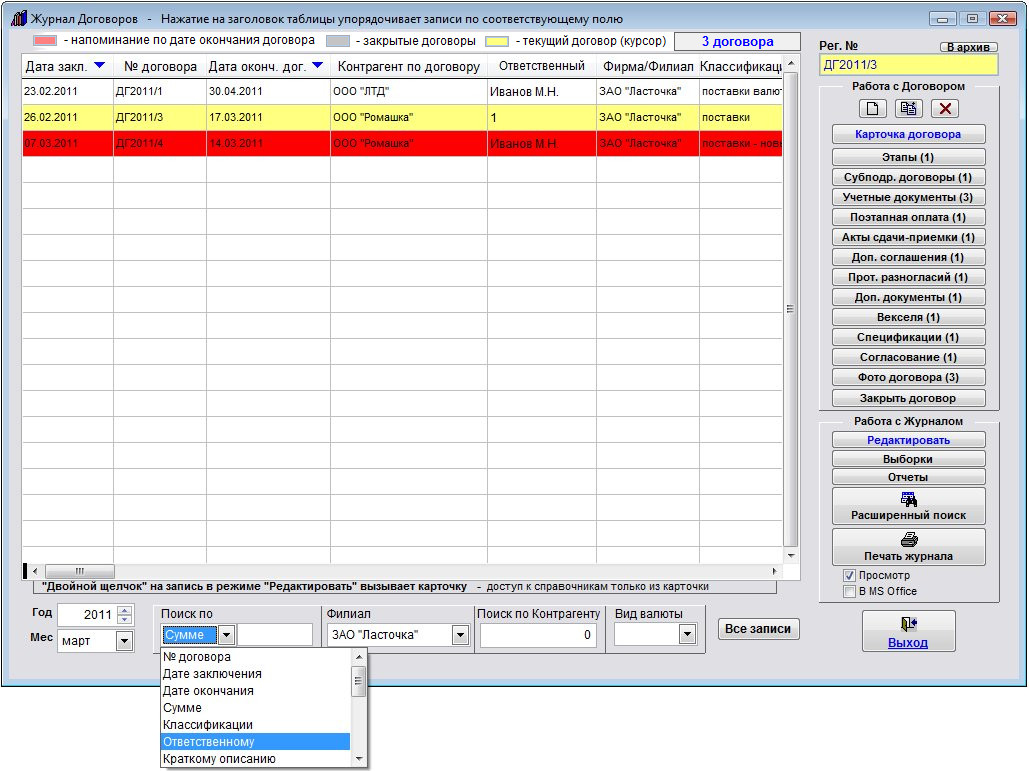Expand the Филиал dropdown
This screenshot has width=1029, height=771.
coord(460,634)
